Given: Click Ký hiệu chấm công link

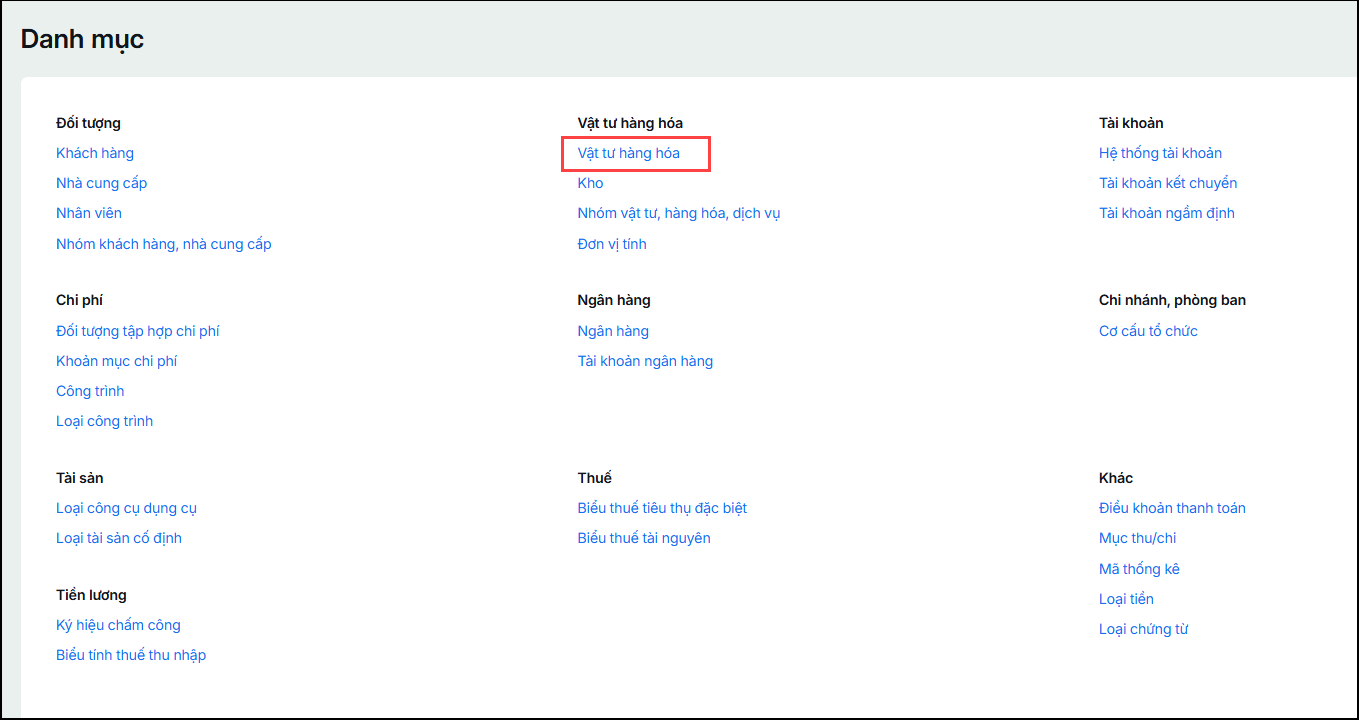Looking at the screenshot, I should click(x=118, y=625).
